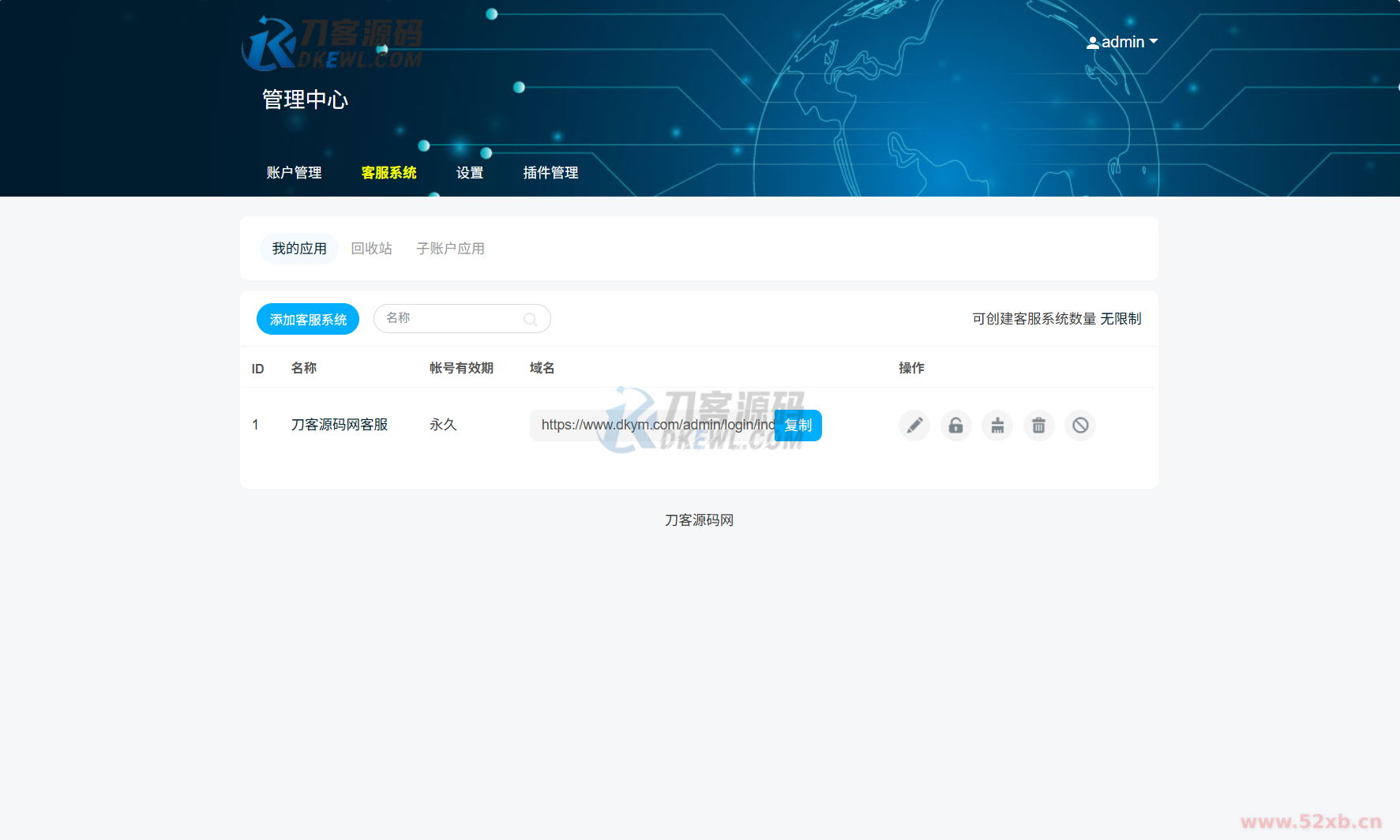Open the 插件管理 menu

tap(550, 173)
